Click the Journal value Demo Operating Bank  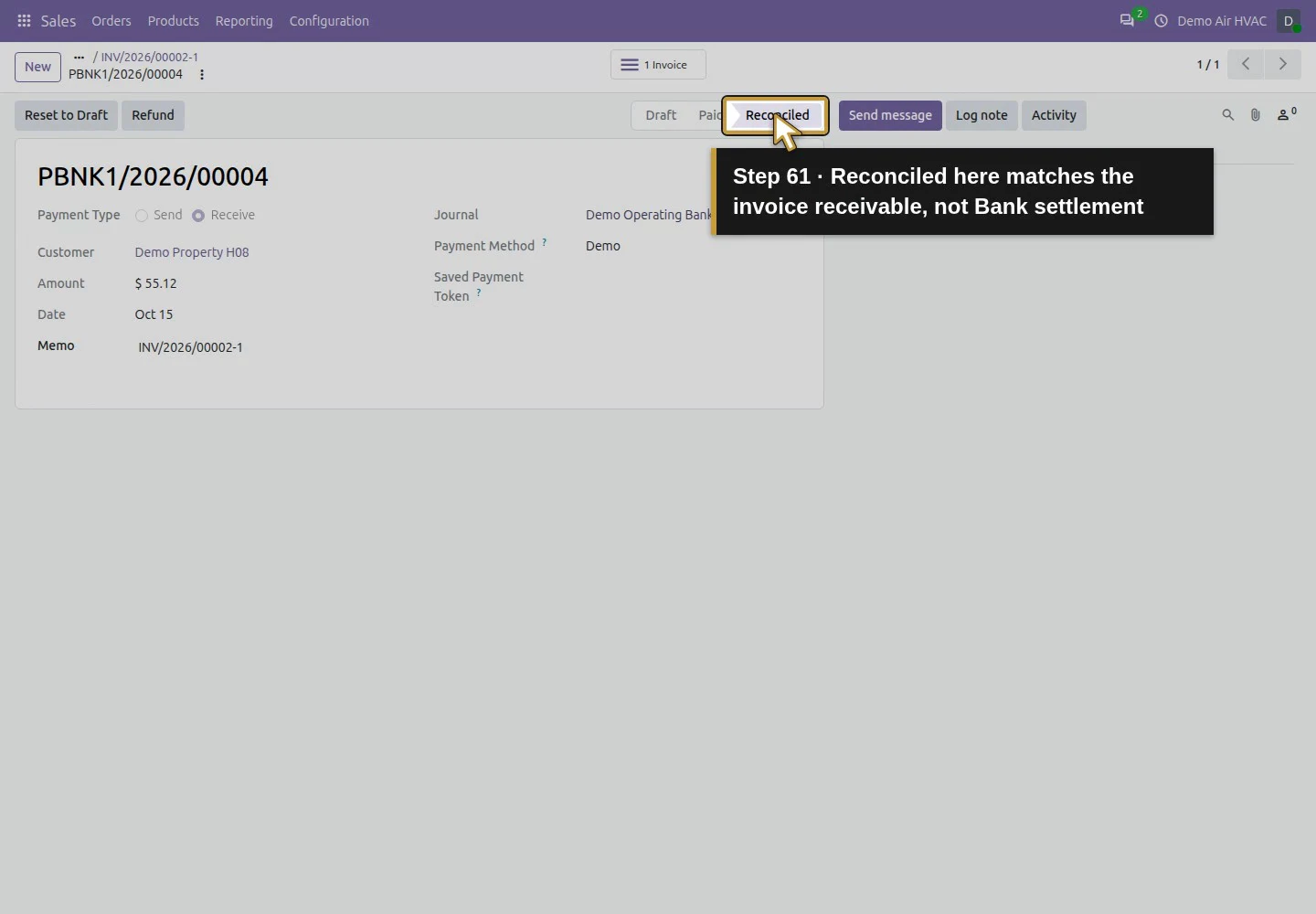pos(649,215)
